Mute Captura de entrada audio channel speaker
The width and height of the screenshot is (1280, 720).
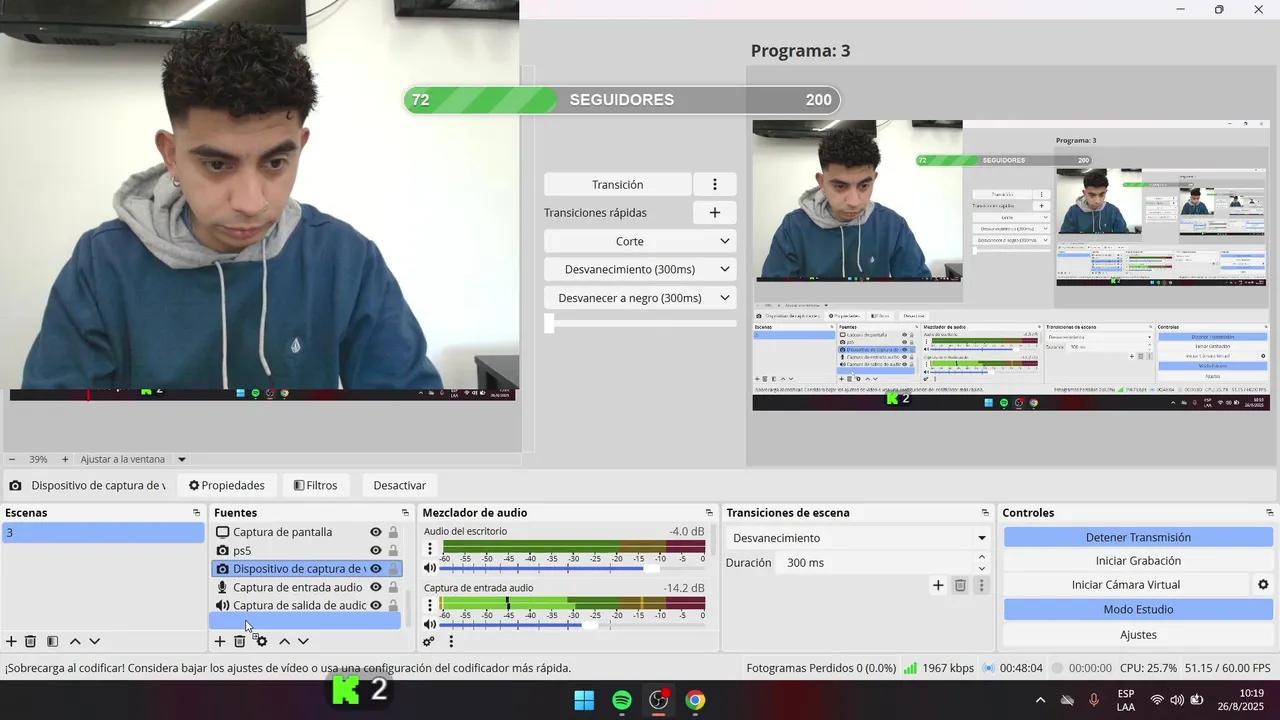pyautogui.click(x=430, y=624)
